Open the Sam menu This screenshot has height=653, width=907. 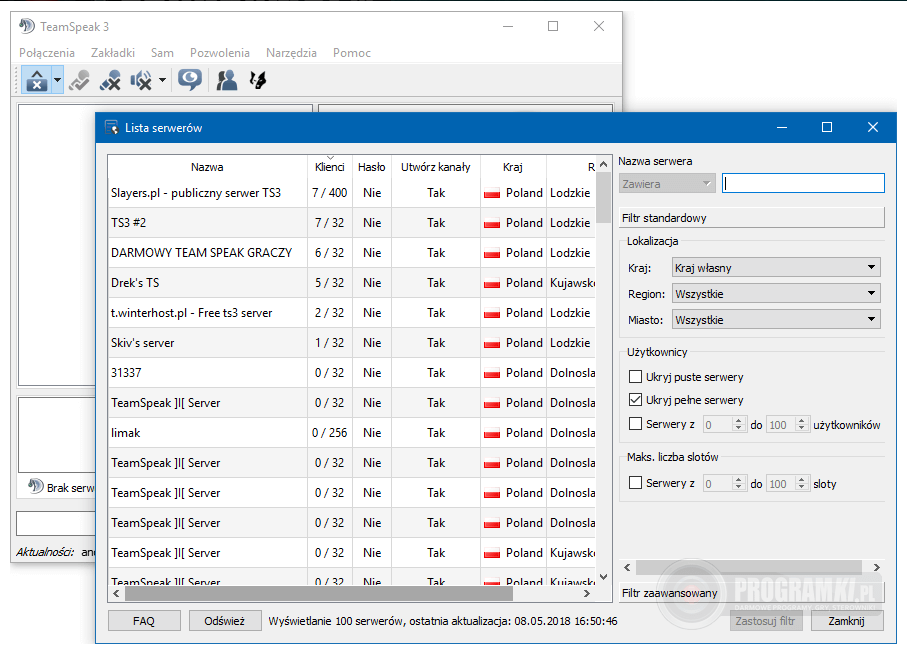click(162, 53)
